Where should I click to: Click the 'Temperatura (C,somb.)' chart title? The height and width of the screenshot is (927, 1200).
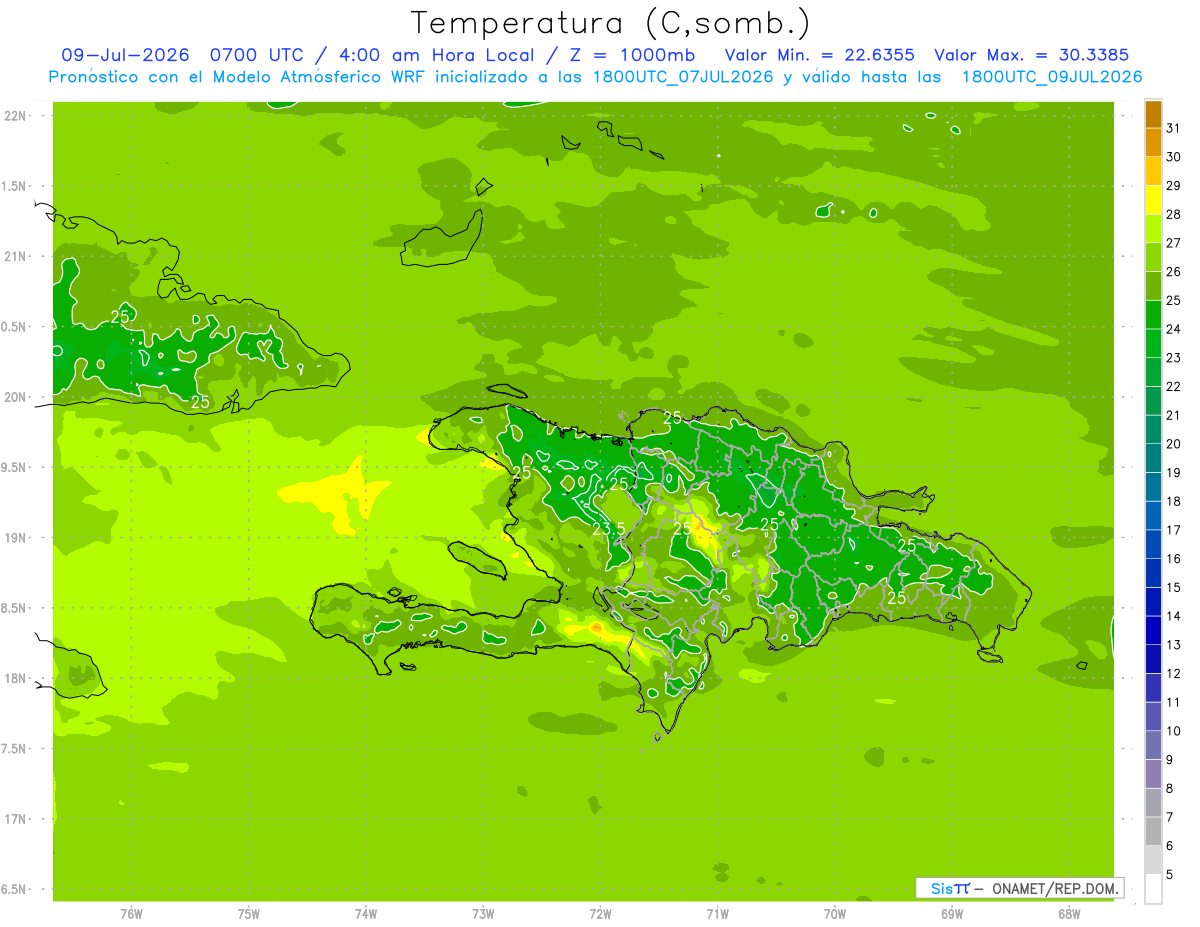coord(610,22)
